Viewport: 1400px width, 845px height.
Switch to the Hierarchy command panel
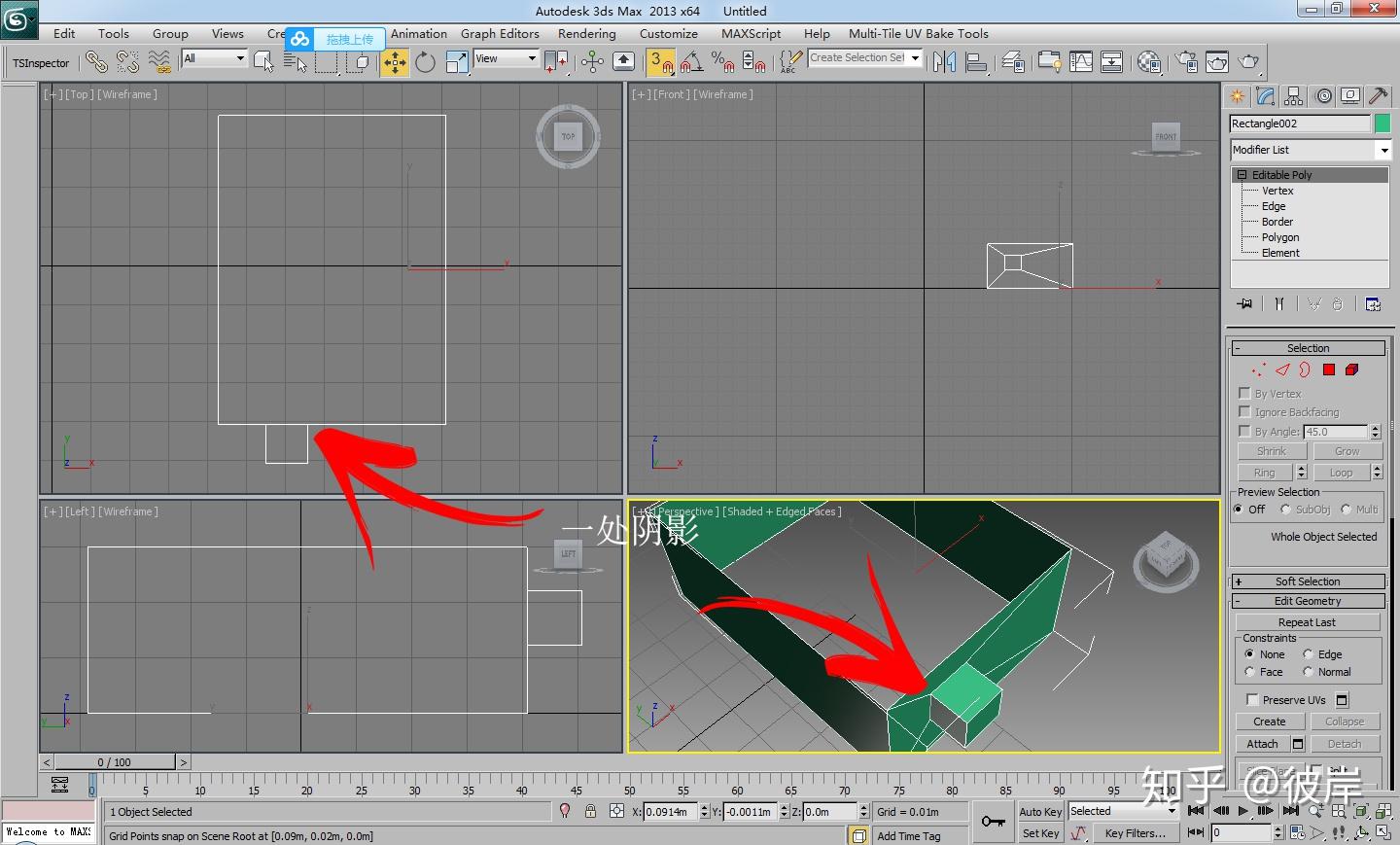1293,96
